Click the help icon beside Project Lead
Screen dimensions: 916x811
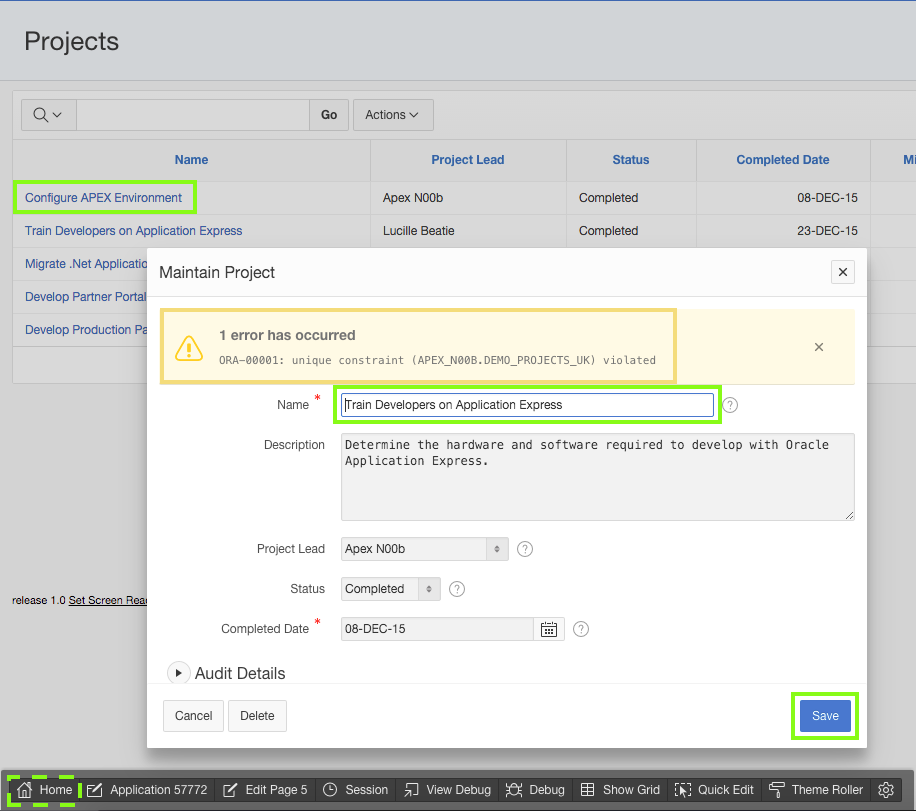[x=525, y=549]
